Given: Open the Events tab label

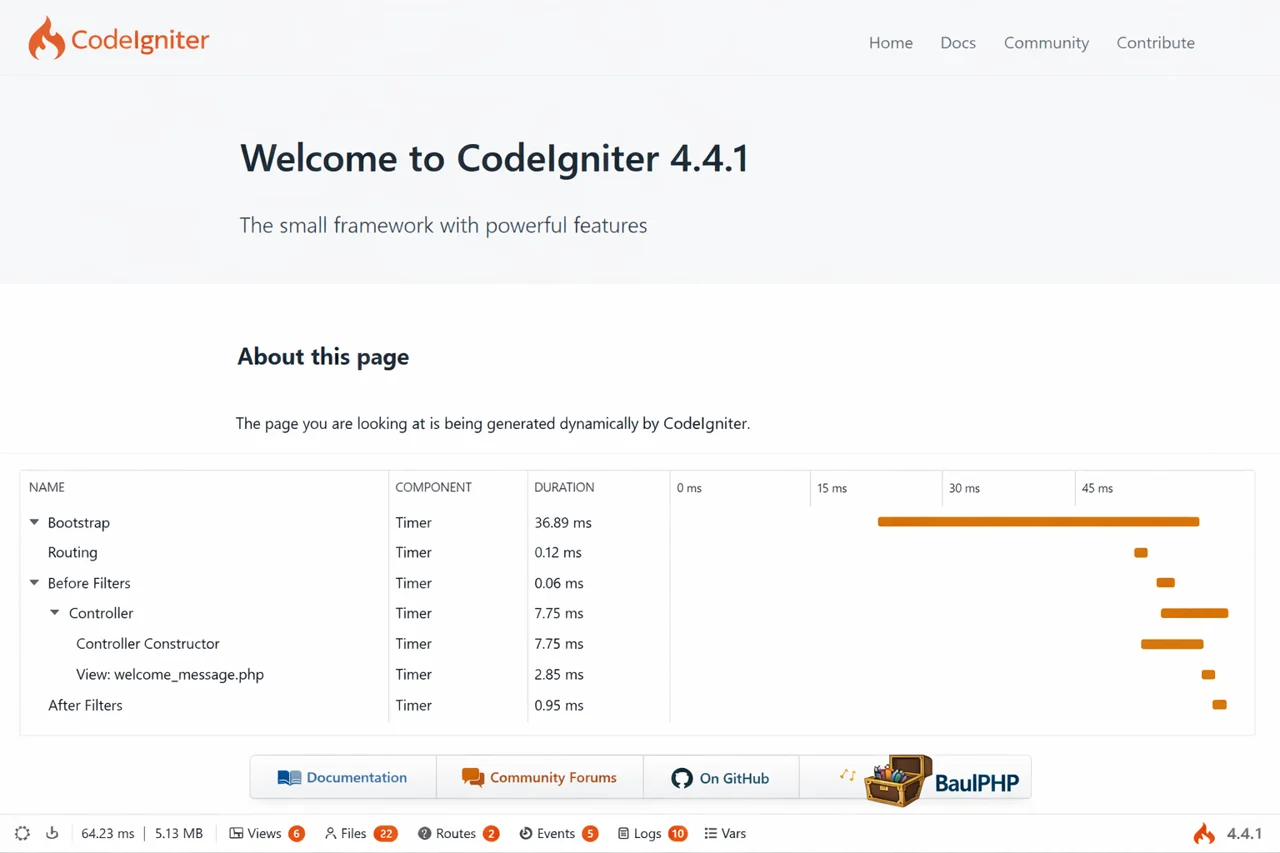Looking at the screenshot, I should point(556,833).
